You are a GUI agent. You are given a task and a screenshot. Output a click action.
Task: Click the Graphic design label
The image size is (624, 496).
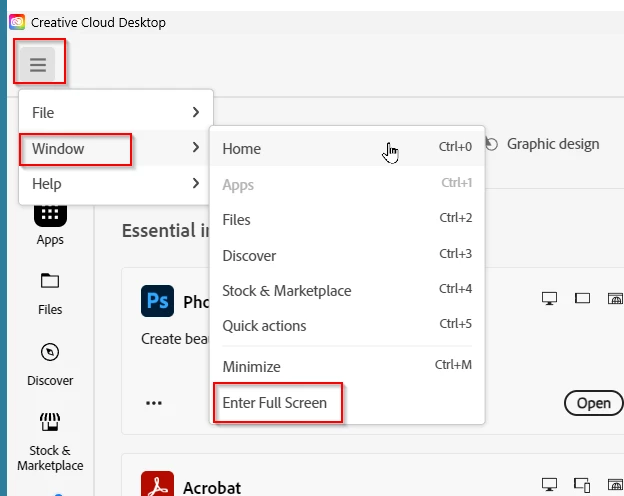pyautogui.click(x=553, y=144)
